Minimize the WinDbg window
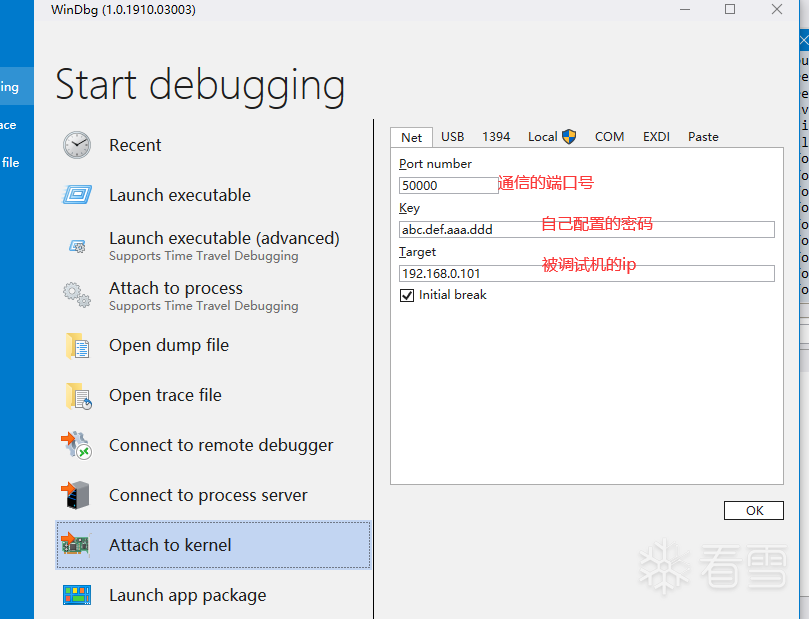The height and width of the screenshot is (619, 809). pyautogui.click(x=685, y=9)
